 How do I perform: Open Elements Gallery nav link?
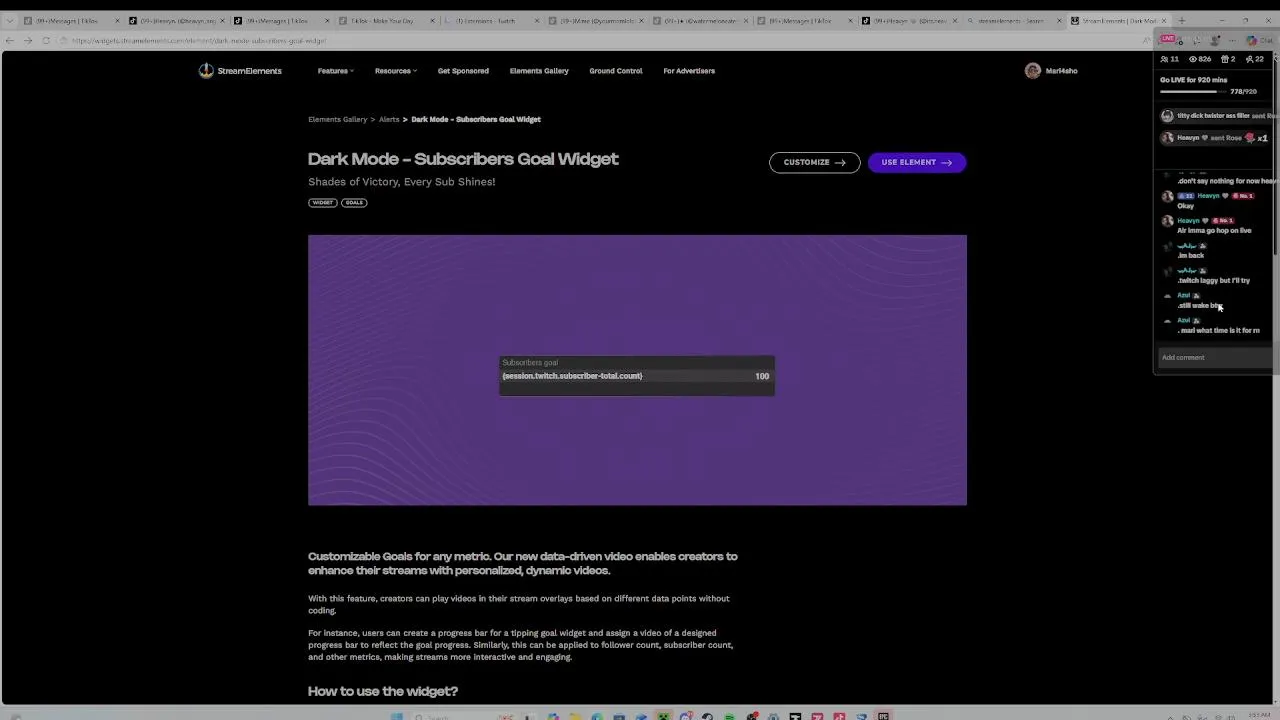[x=539, y=71]
